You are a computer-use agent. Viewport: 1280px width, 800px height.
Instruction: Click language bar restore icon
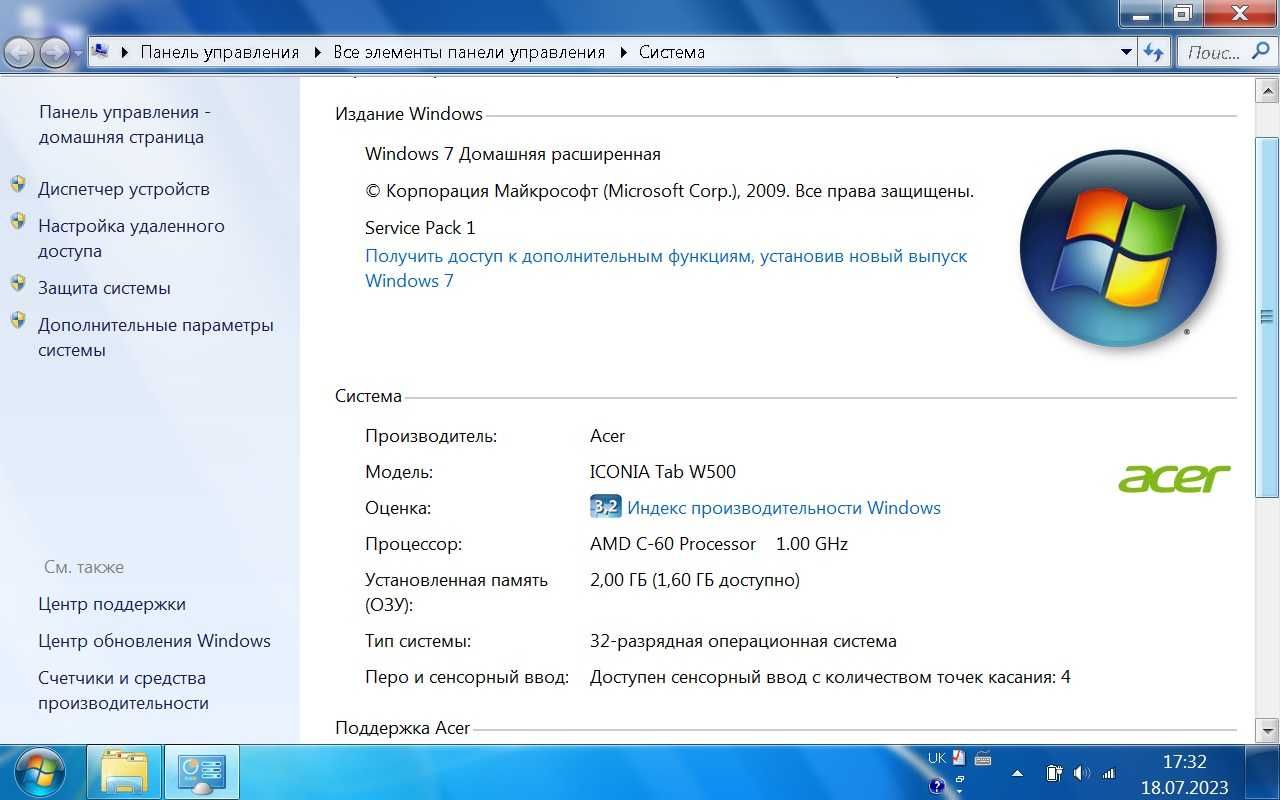tap(960, 779)
